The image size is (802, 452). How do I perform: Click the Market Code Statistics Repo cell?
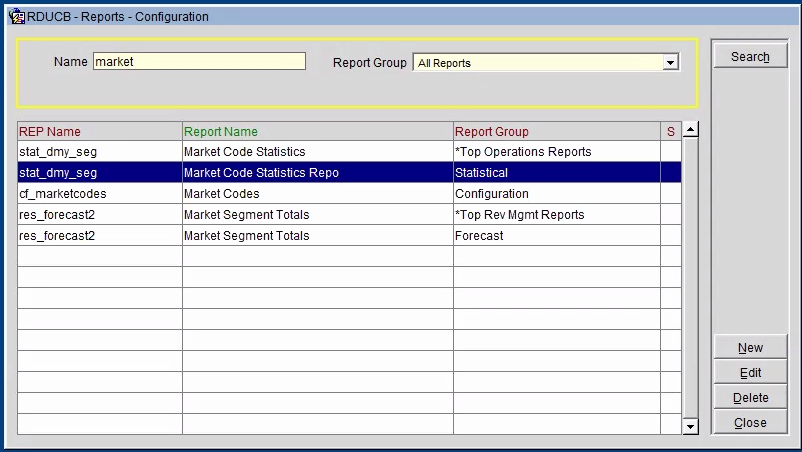click(318, 173)
